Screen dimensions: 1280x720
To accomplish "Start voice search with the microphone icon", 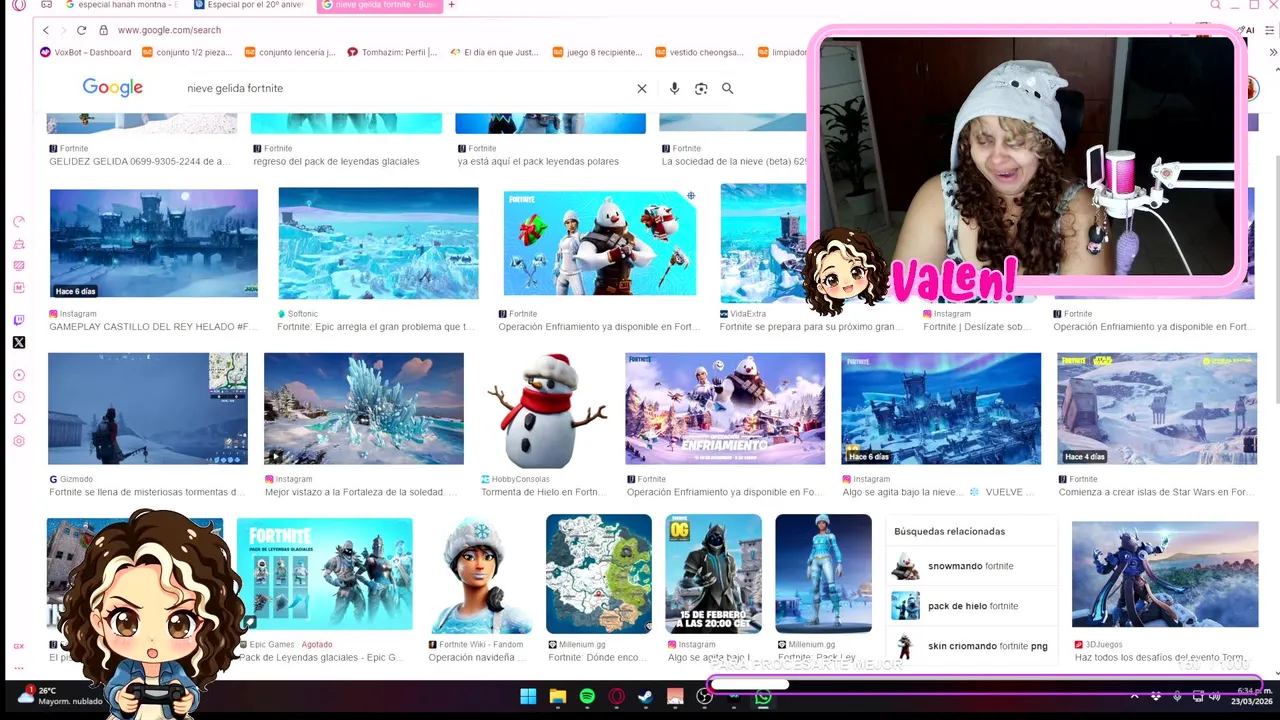I will coord(674,89).
